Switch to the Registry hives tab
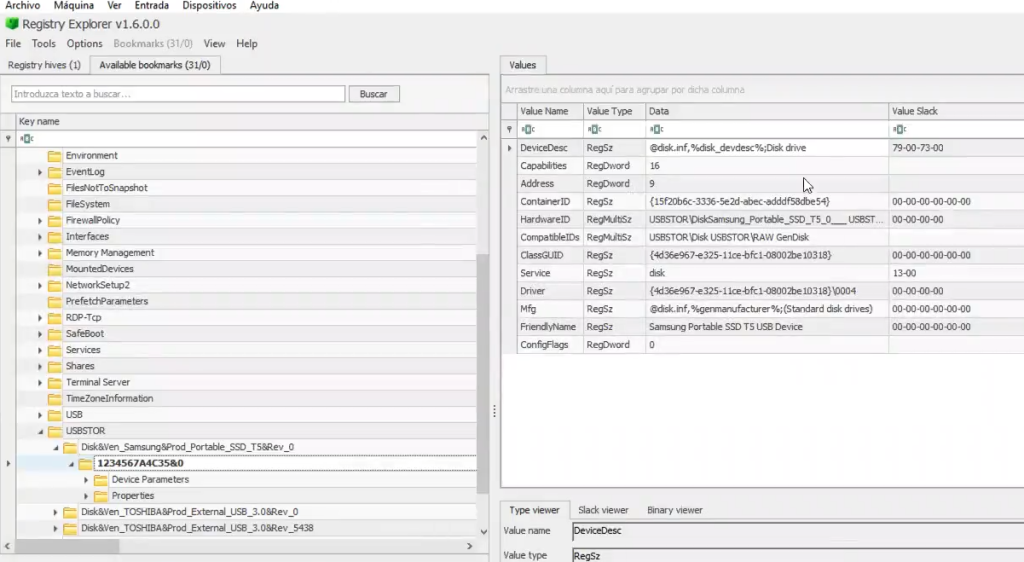Screen dimensions: 1024x562 (x=44, y=65)
